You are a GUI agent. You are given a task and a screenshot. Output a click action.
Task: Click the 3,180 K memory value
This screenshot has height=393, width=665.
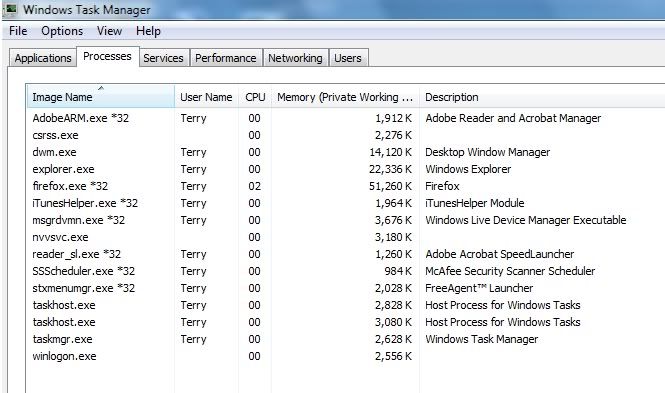pos(394,237)
